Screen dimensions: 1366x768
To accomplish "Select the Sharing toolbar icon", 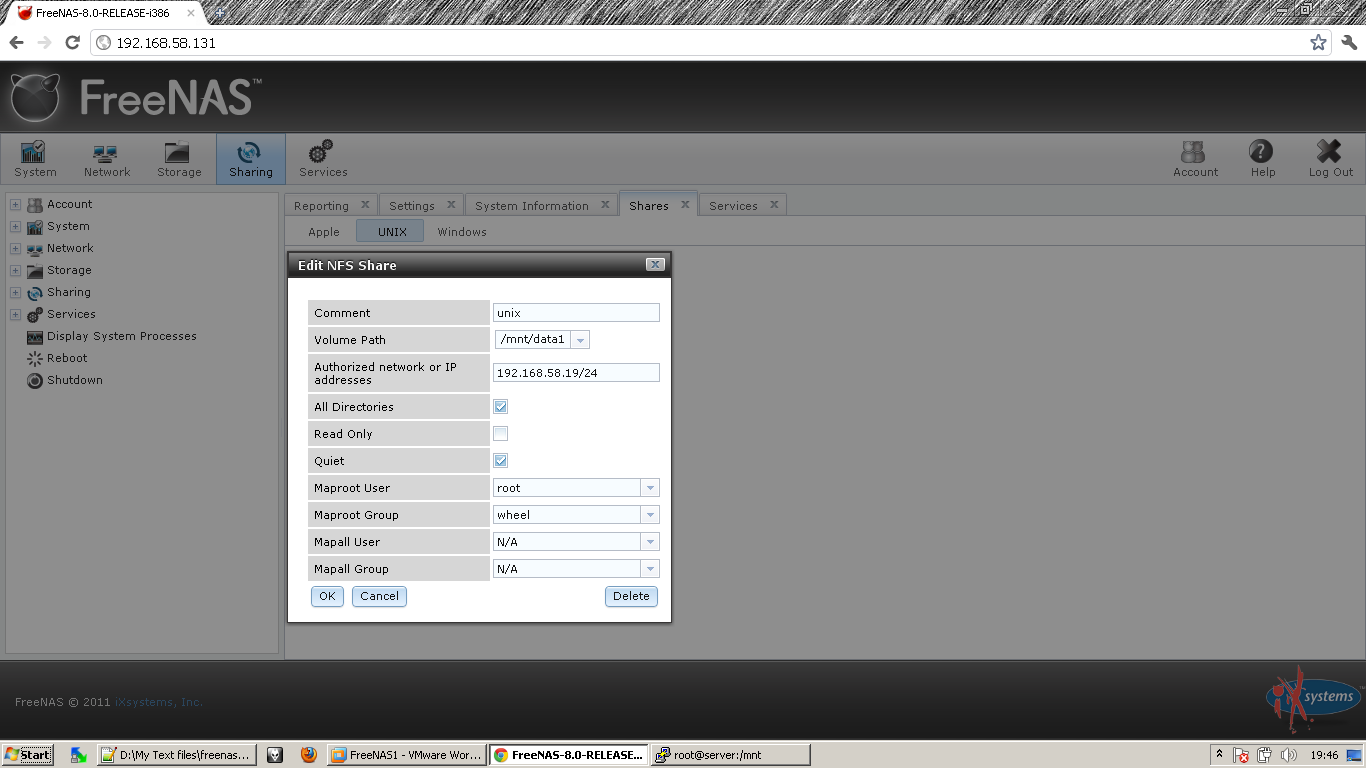I will click(251, 159).
